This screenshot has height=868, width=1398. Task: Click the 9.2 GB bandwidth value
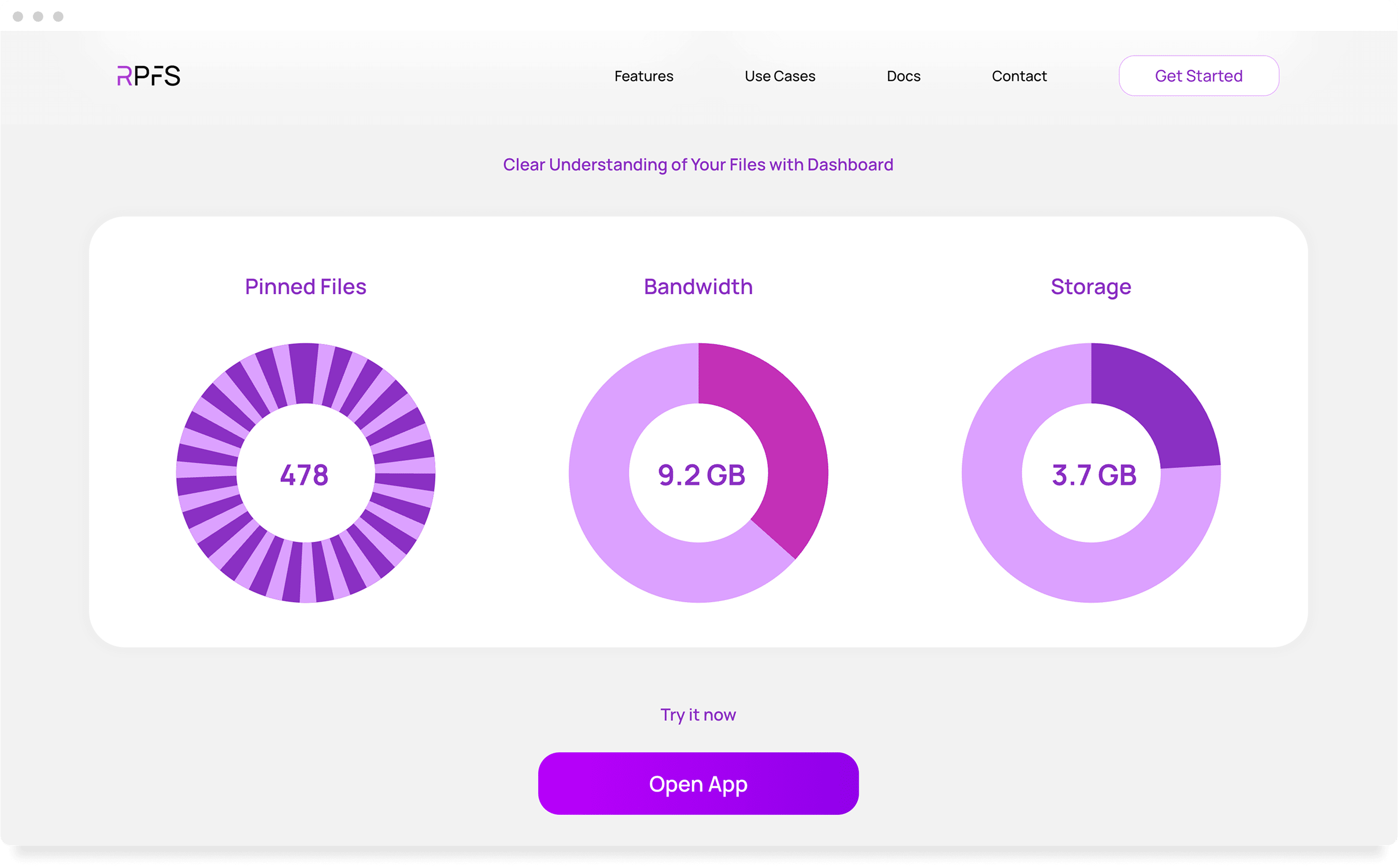(701, 475)
